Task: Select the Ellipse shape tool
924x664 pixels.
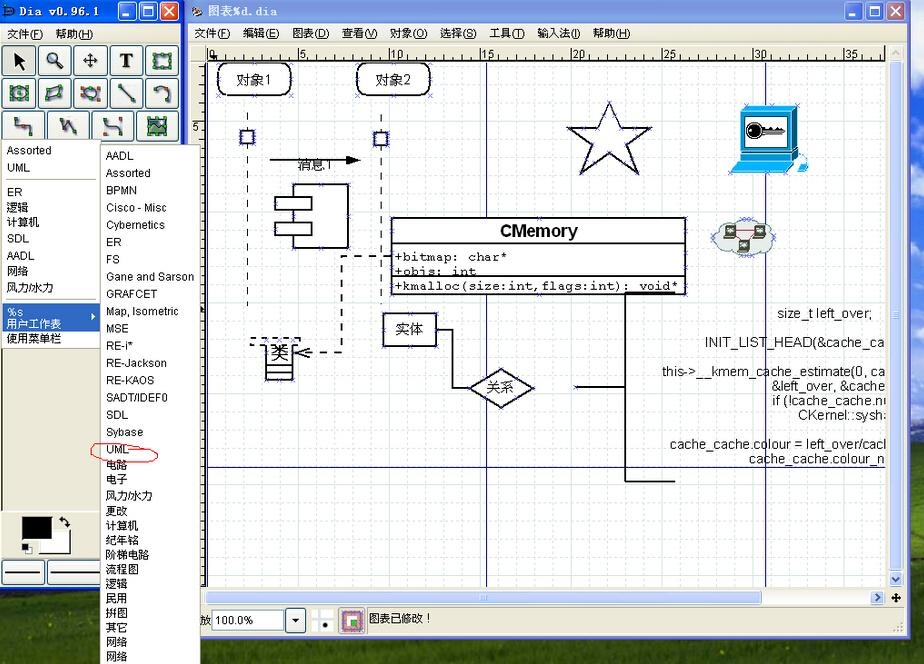Action: (x=19, y=93)
